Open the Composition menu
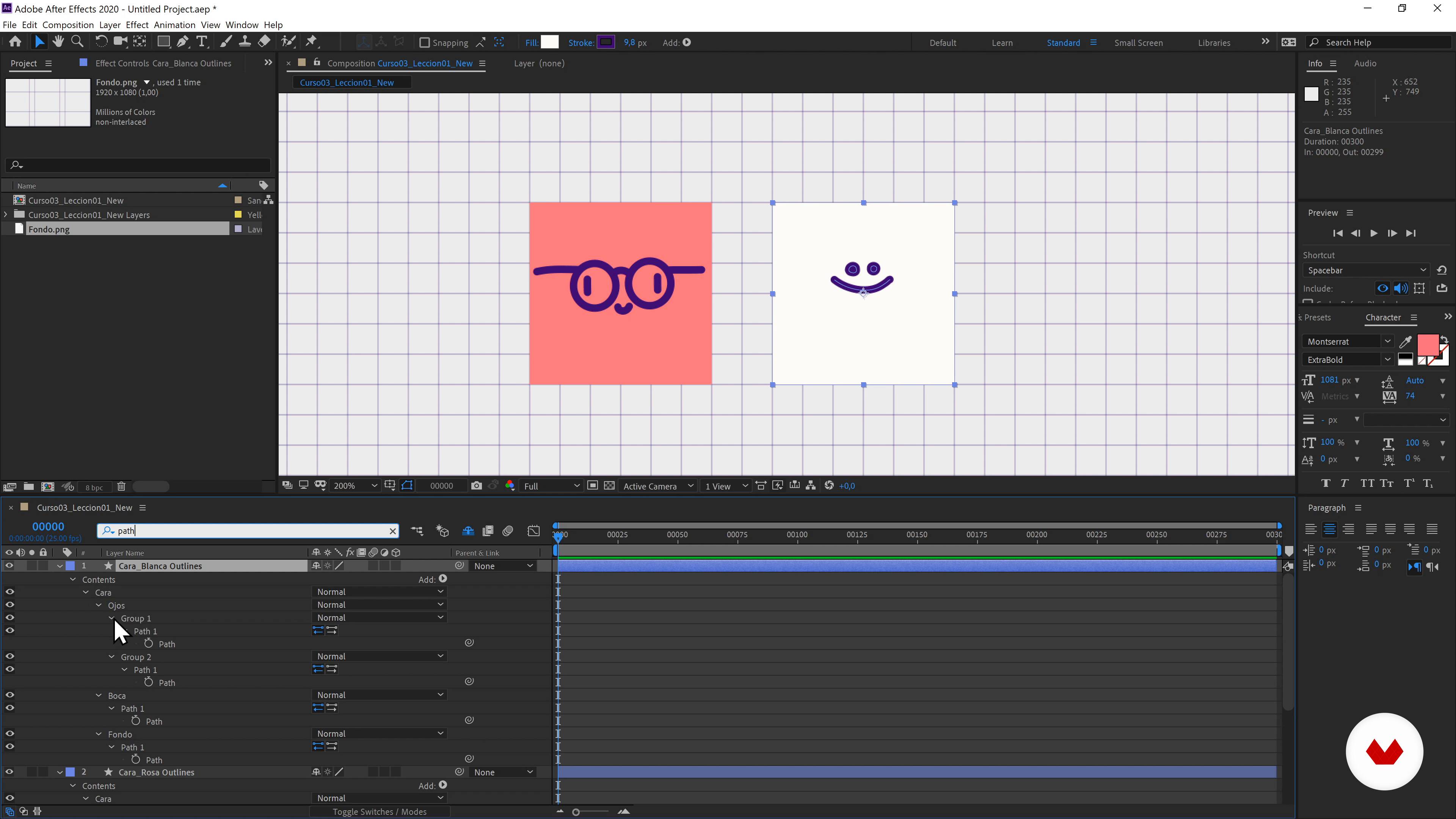The width and height of the screenshot is (1456, 819). tap(68, 25)
